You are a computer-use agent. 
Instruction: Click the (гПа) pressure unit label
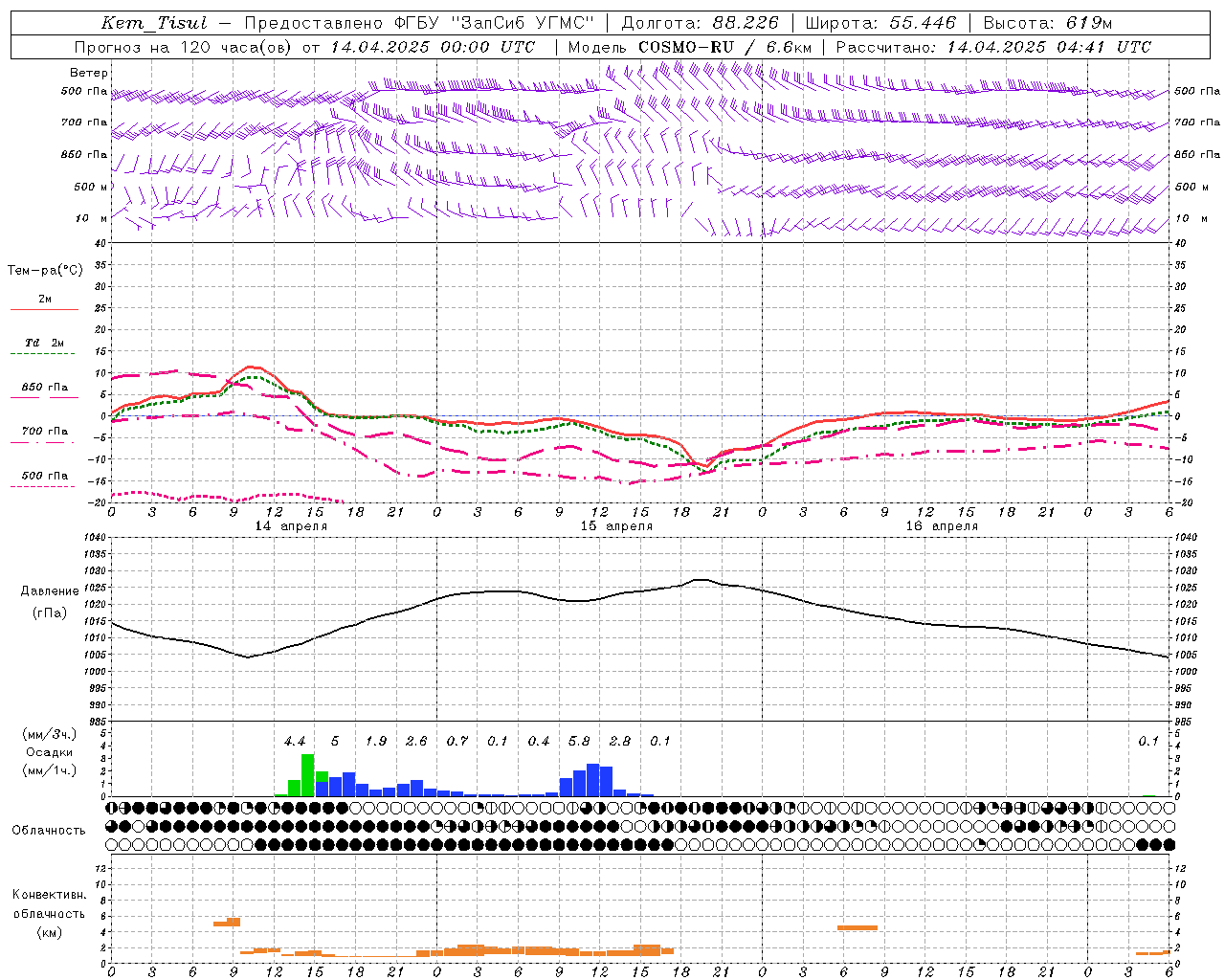[50, 613]
